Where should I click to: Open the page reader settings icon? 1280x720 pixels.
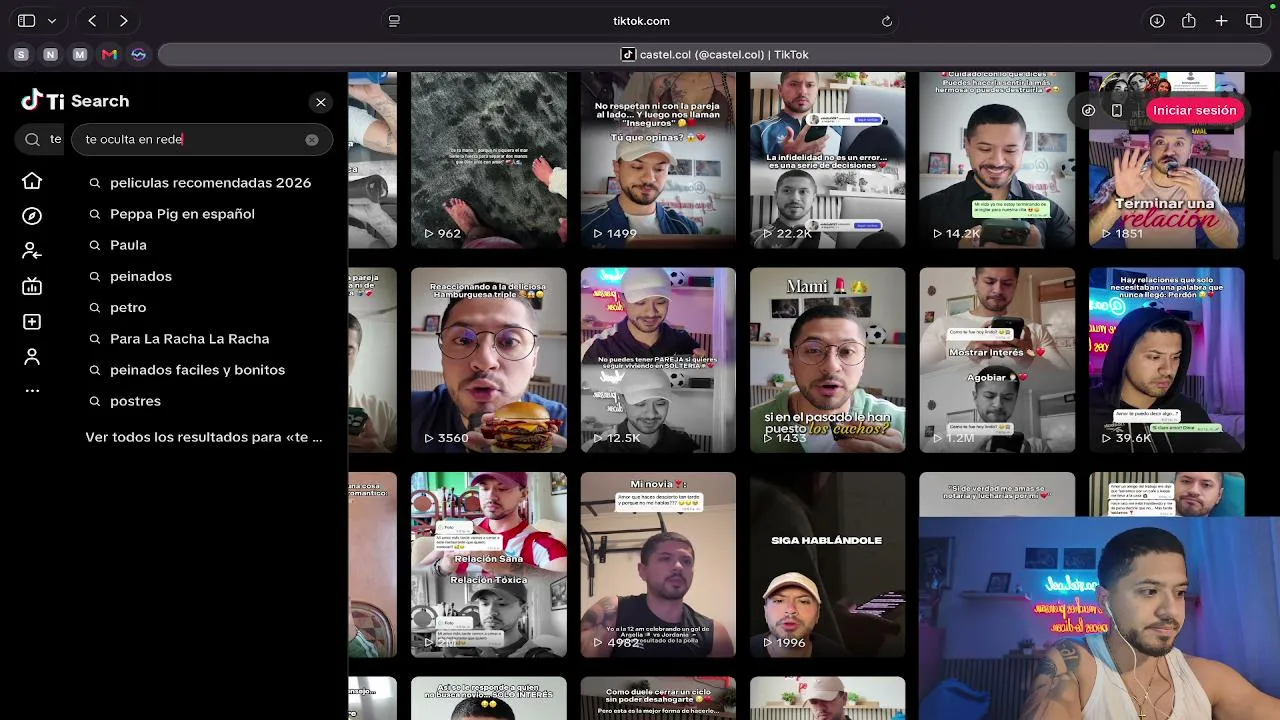(394, 21)
